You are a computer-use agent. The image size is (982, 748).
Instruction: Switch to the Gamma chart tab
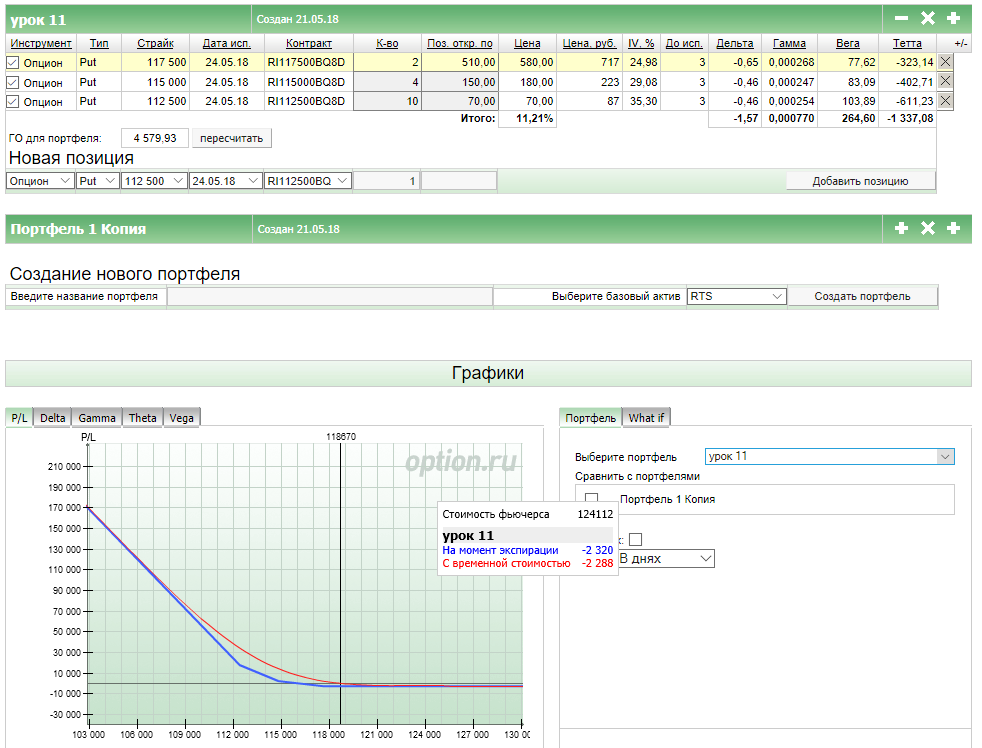(x=97, y=418)
